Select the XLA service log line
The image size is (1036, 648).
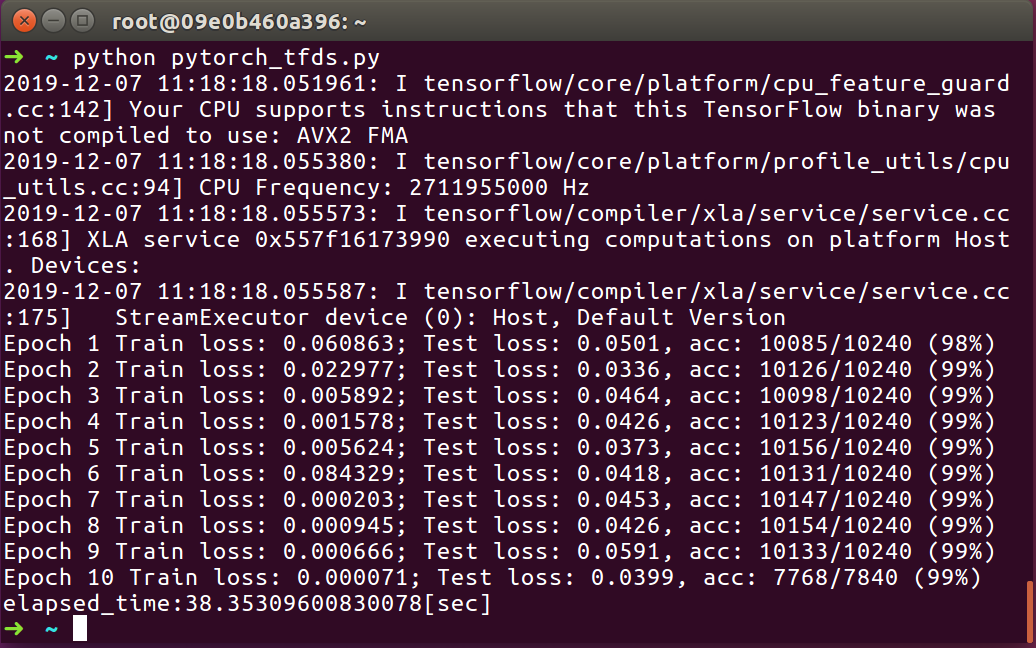click(x=500, y=239)
